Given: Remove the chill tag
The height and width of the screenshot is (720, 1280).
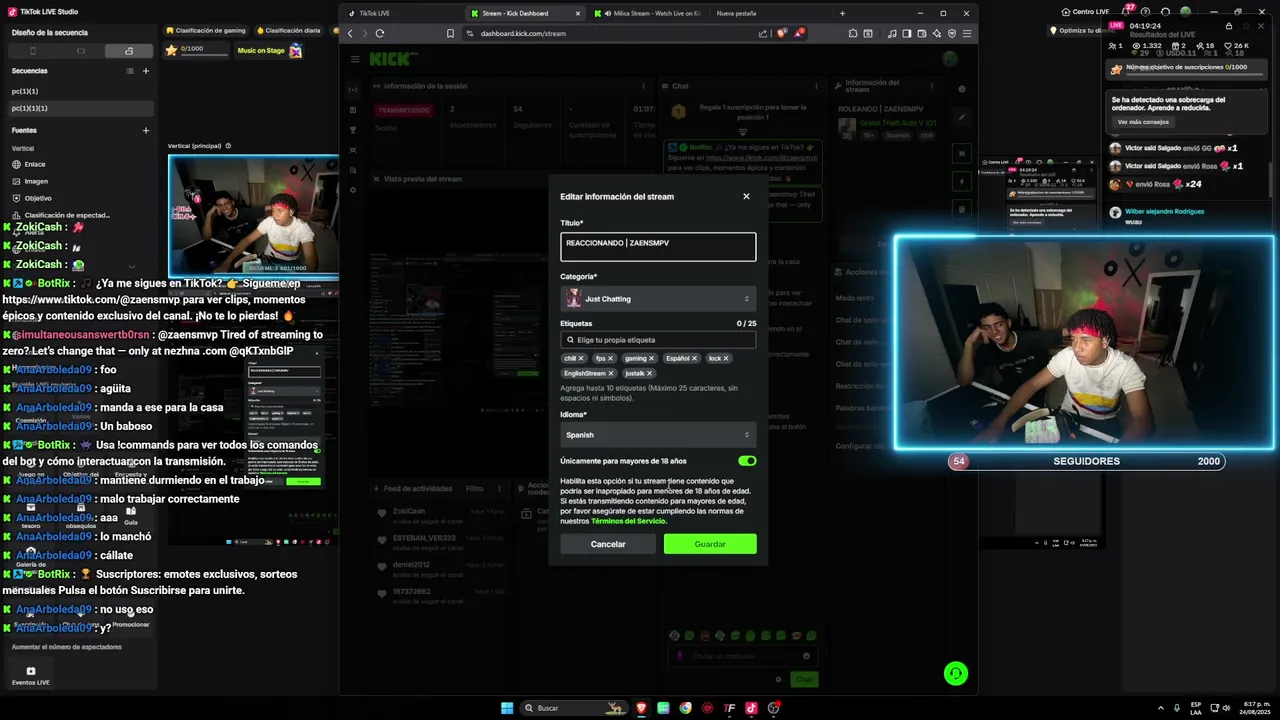Looking at the screenshot, I should [581, 358].
